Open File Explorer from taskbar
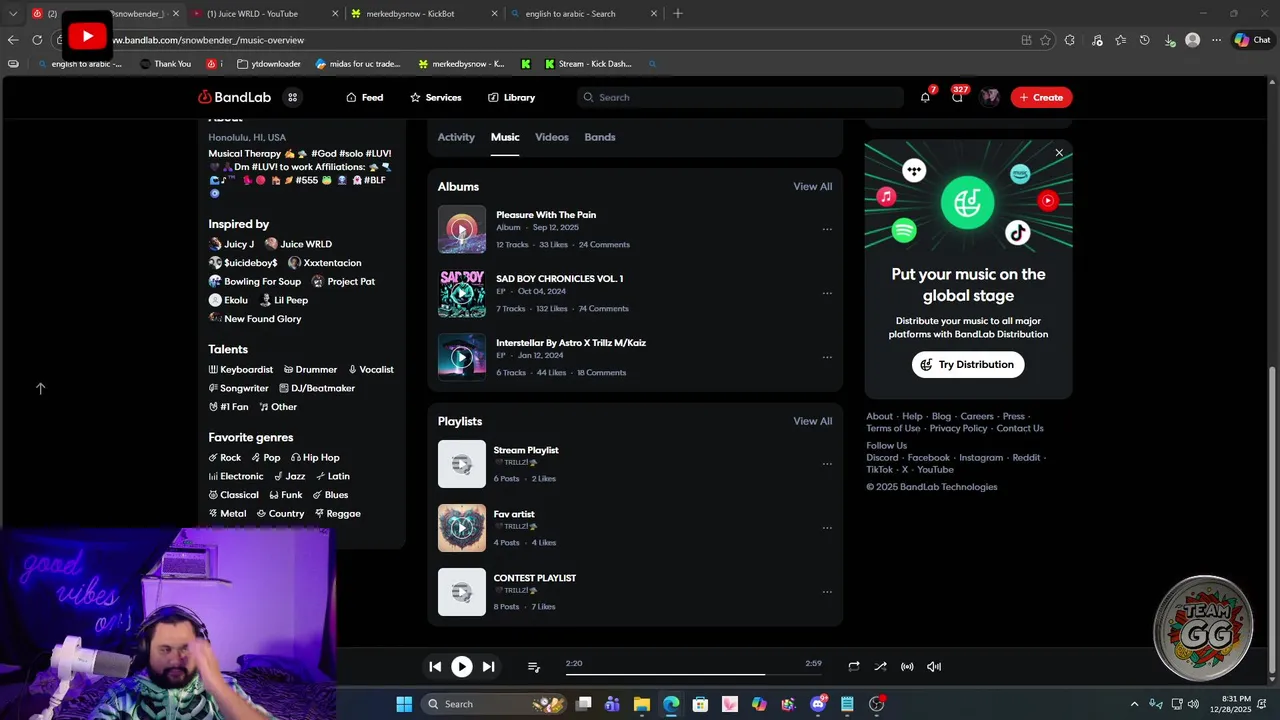 pos(642,704)
